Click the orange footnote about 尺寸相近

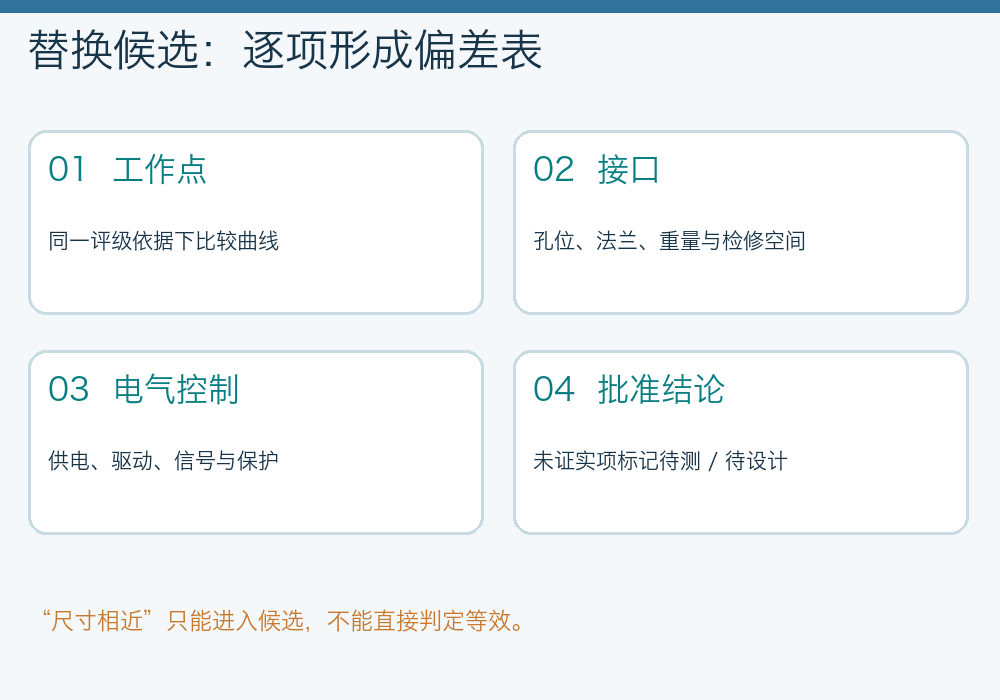pos(284,620)
